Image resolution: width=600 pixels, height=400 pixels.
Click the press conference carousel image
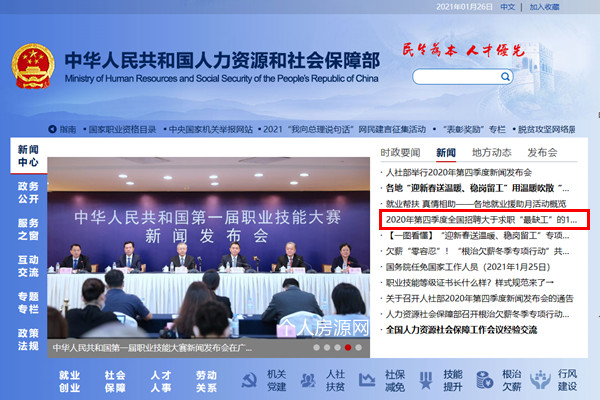point(209,247)
